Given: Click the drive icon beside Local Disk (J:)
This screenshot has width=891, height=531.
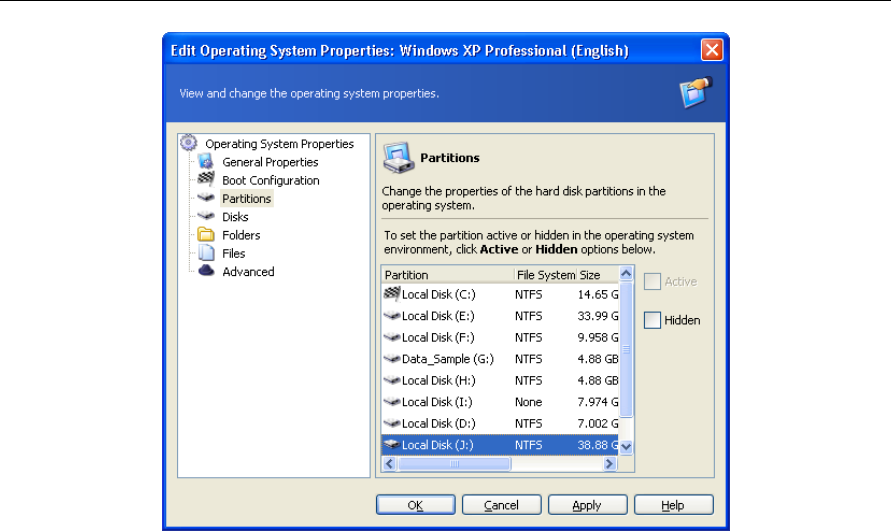Looking at the screenshot, I should point(392,445).
